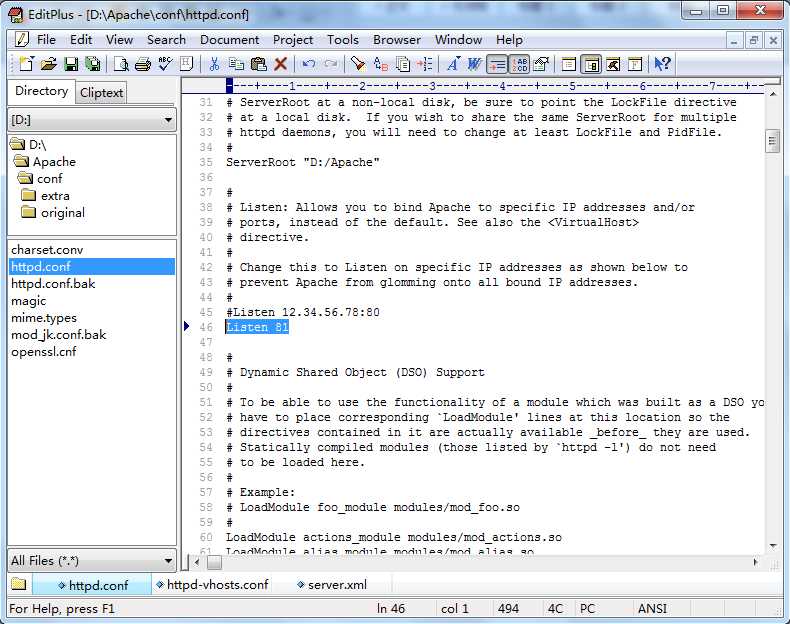790x624 pixels.
Task: Click the Find in Files icon
Action: click(x=403, y=64)
